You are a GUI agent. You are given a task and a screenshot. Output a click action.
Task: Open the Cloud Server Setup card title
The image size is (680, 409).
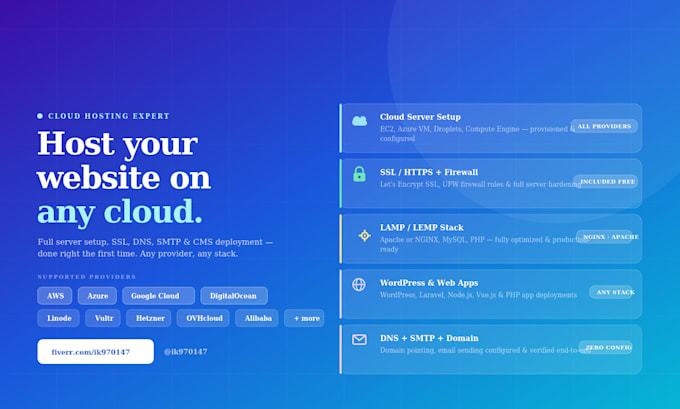pyautogui.click(x=420, y=117)
